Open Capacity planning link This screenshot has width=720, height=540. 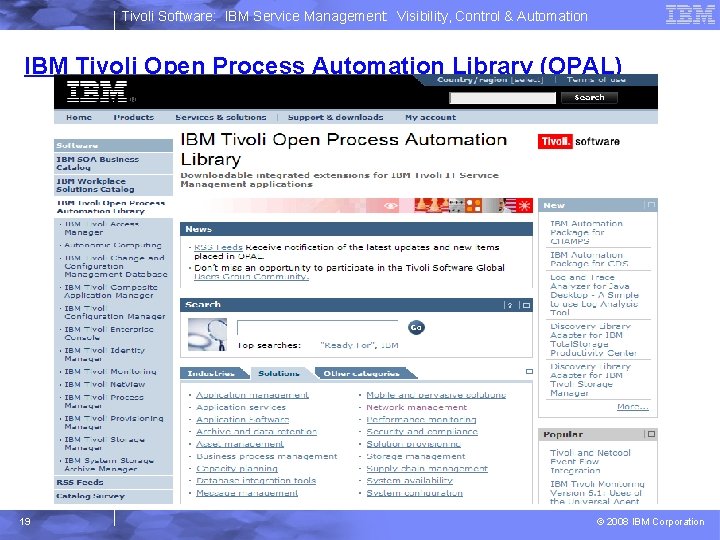click(x=237, y=468)
